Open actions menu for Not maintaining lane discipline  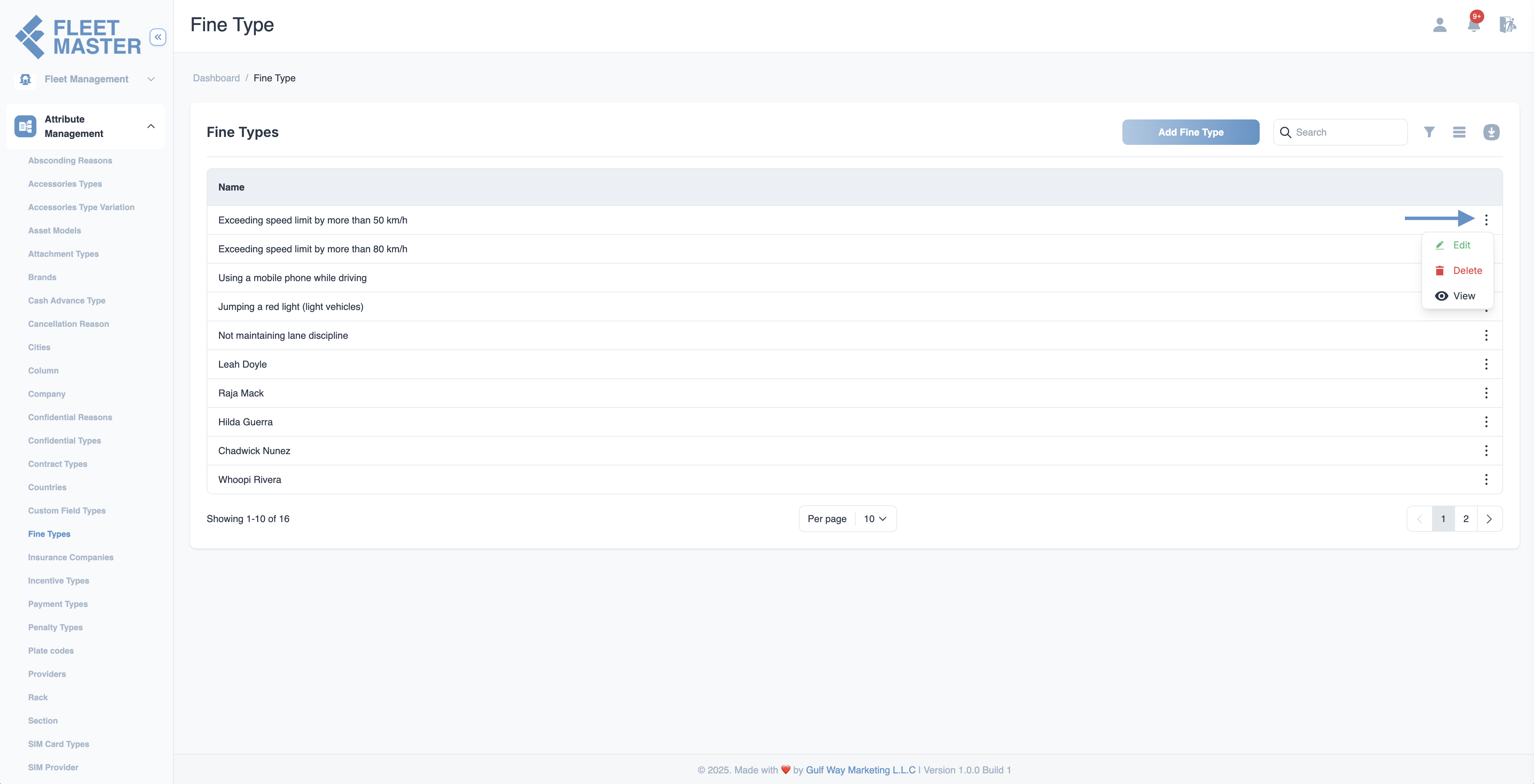coord(1486,336)
